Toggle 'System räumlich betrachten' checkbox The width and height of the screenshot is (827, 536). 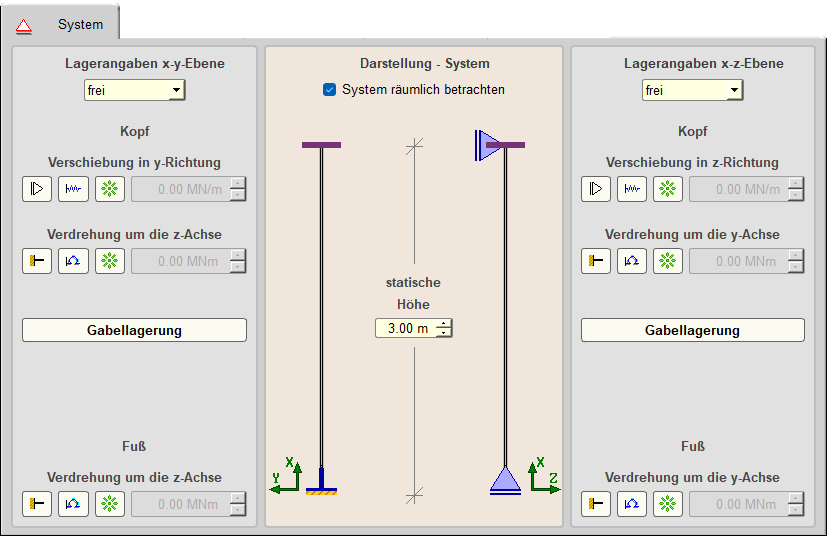click(330, 90)
